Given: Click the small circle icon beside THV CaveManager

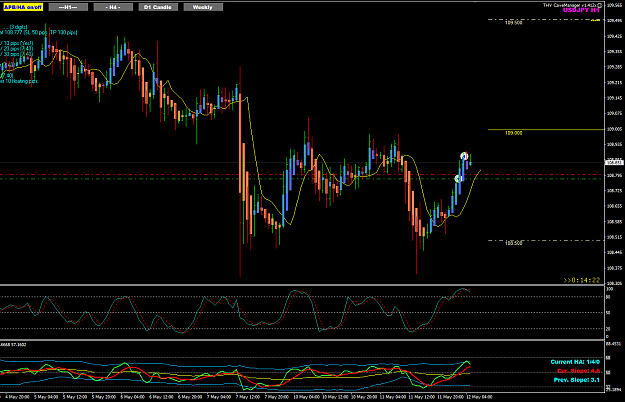Looking at the screenshot, I should pyautogui.click(x=600, y=5).
